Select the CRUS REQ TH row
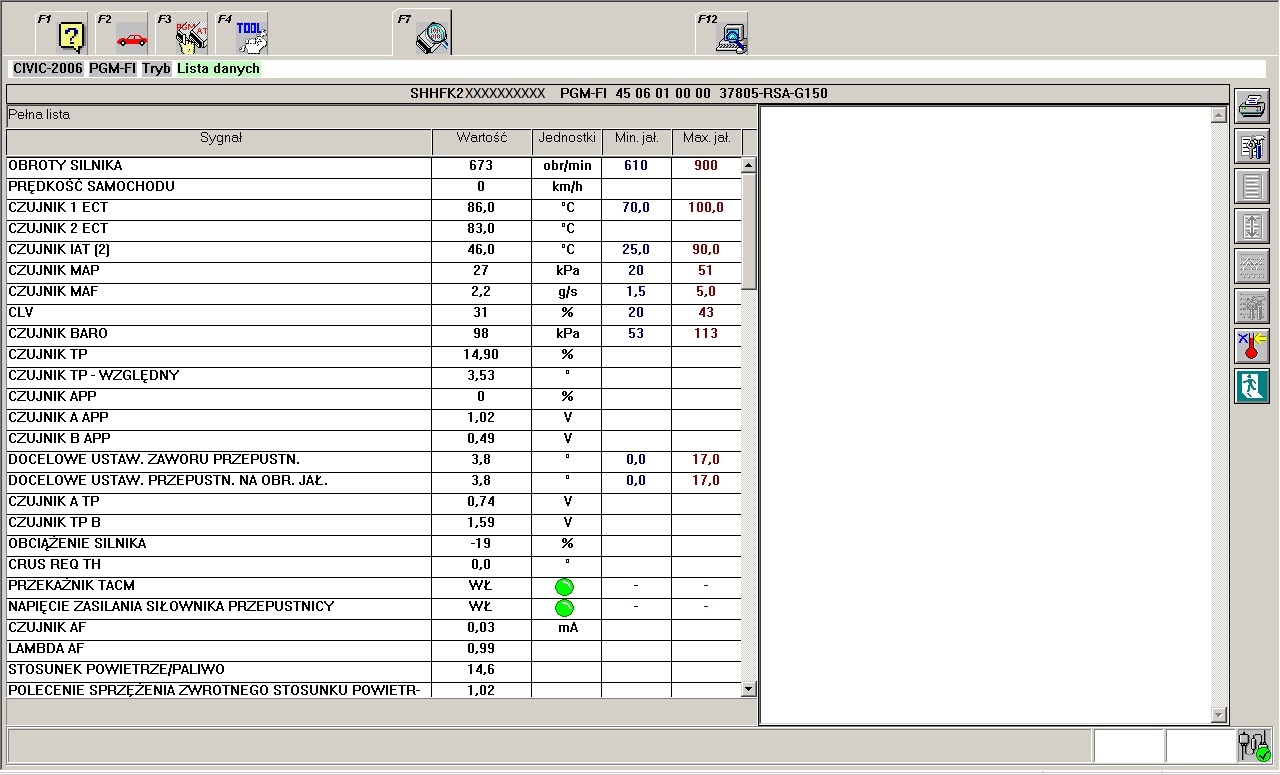Screen dimensions: 1280x775 [374, 565]
